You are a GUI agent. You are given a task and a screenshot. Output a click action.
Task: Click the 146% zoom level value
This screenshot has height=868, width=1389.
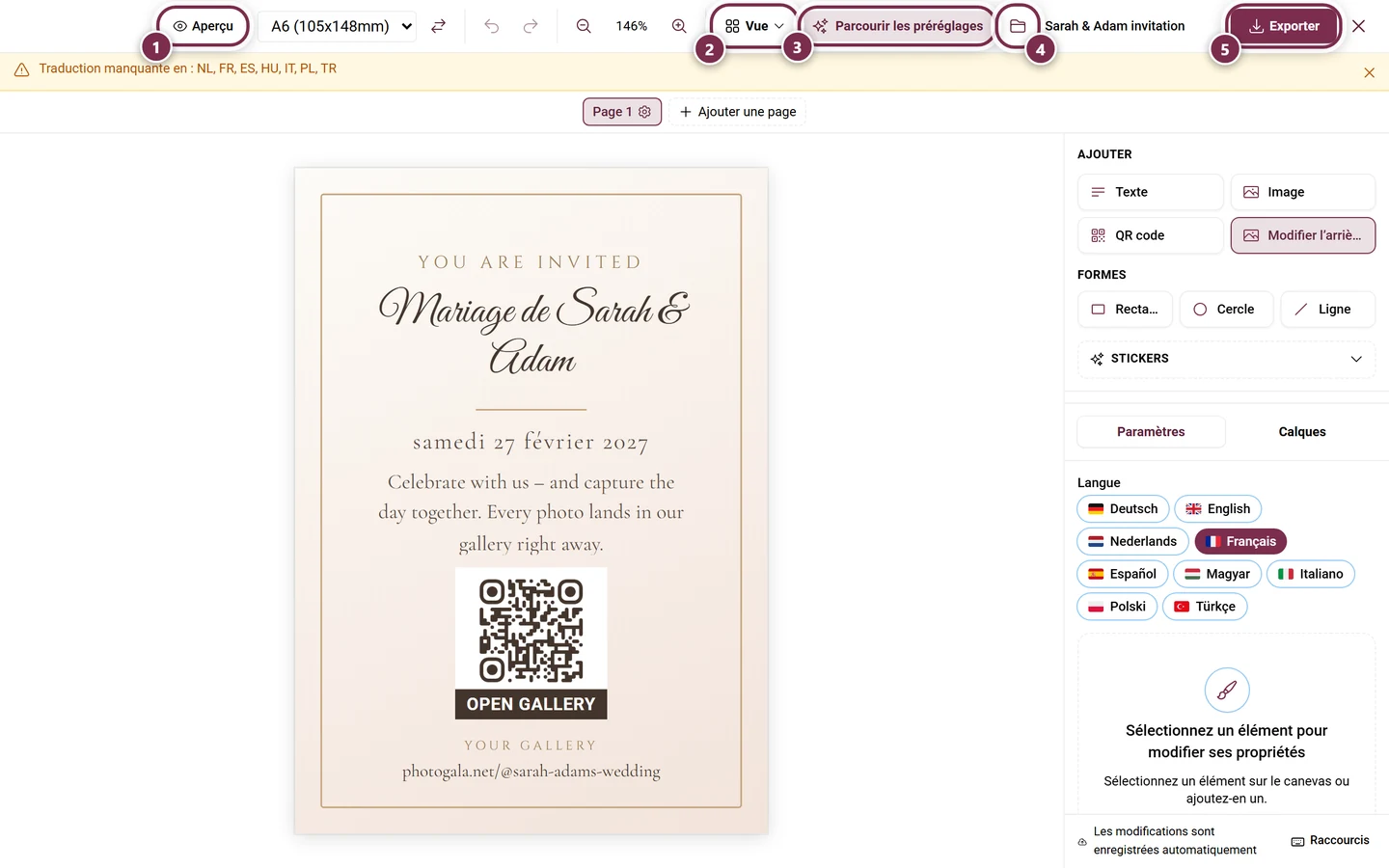pos(632,26)
